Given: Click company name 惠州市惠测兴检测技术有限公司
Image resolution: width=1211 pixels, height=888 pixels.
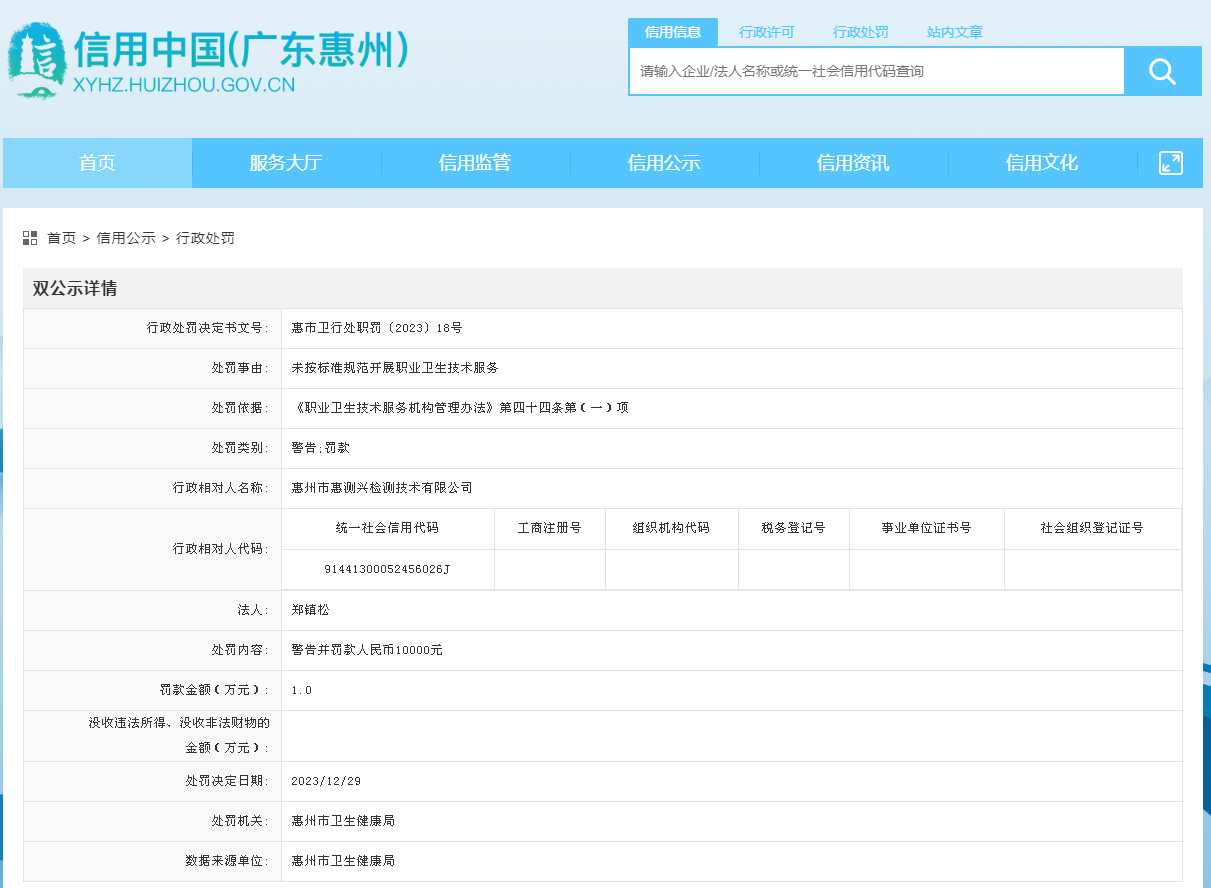Looking at the screenshot, I should [x=382, y=488].
